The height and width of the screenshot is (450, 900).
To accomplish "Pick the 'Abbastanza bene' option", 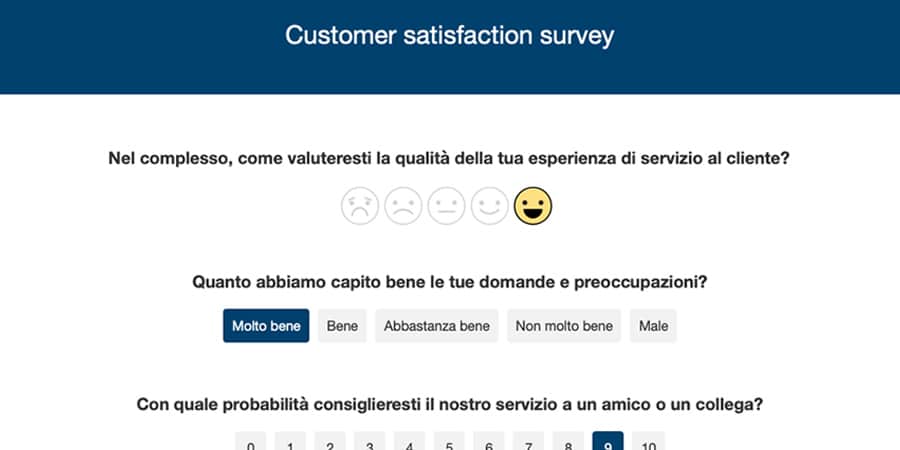I will point(437,326).
